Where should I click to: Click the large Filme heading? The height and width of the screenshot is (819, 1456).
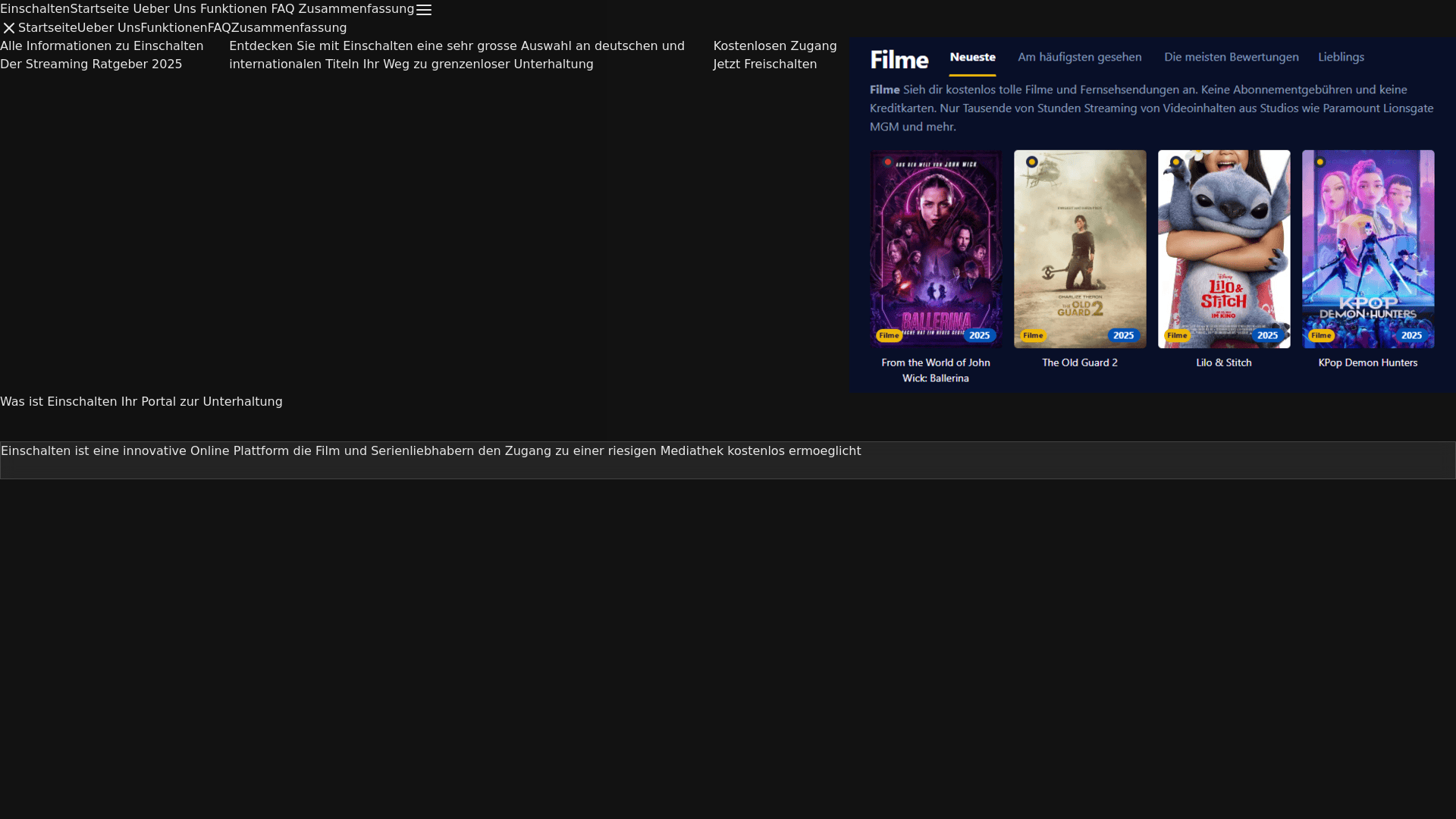pos(899,59)
